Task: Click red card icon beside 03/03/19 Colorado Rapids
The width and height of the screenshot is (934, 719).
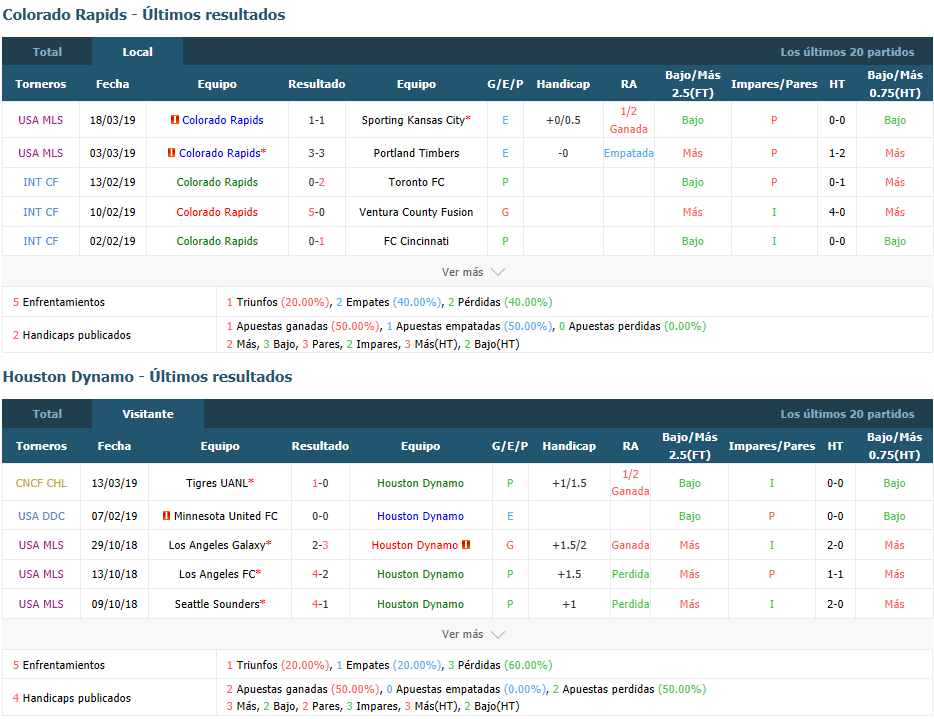Action: (172, 153)
